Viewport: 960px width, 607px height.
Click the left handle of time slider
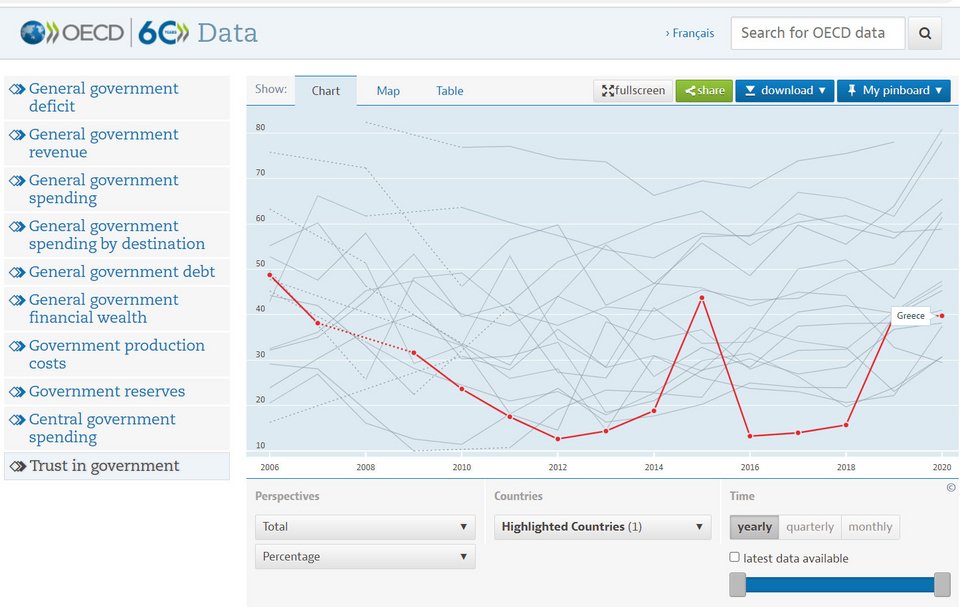tap(738, 584)
